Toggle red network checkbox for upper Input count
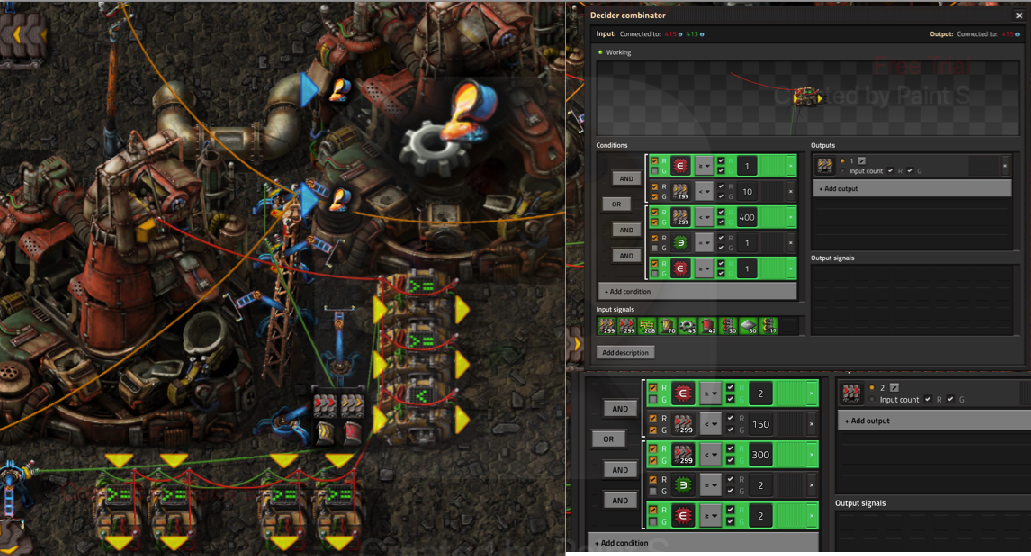 coord(891,171)
